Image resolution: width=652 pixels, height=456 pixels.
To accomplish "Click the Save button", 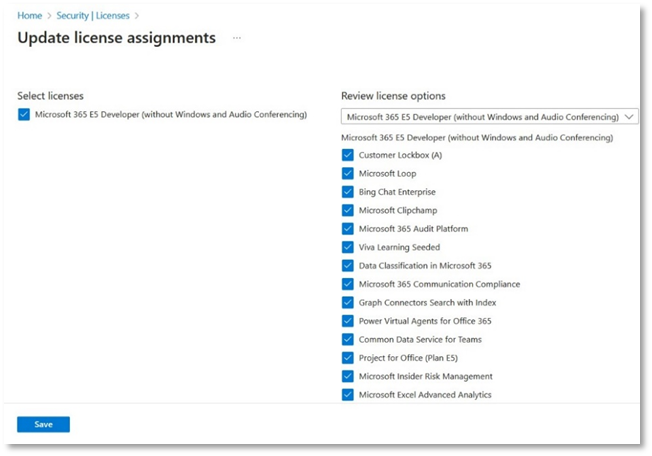I will point(43,424).
